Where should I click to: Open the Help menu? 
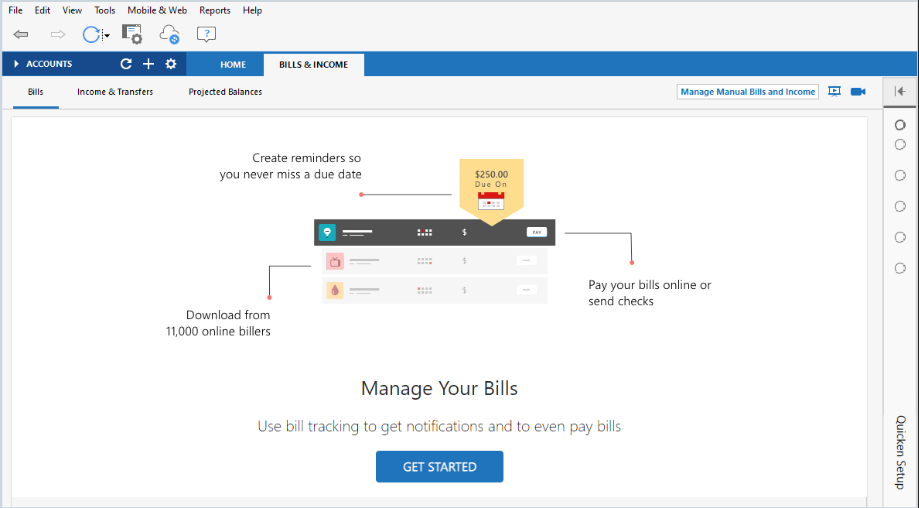252,11
